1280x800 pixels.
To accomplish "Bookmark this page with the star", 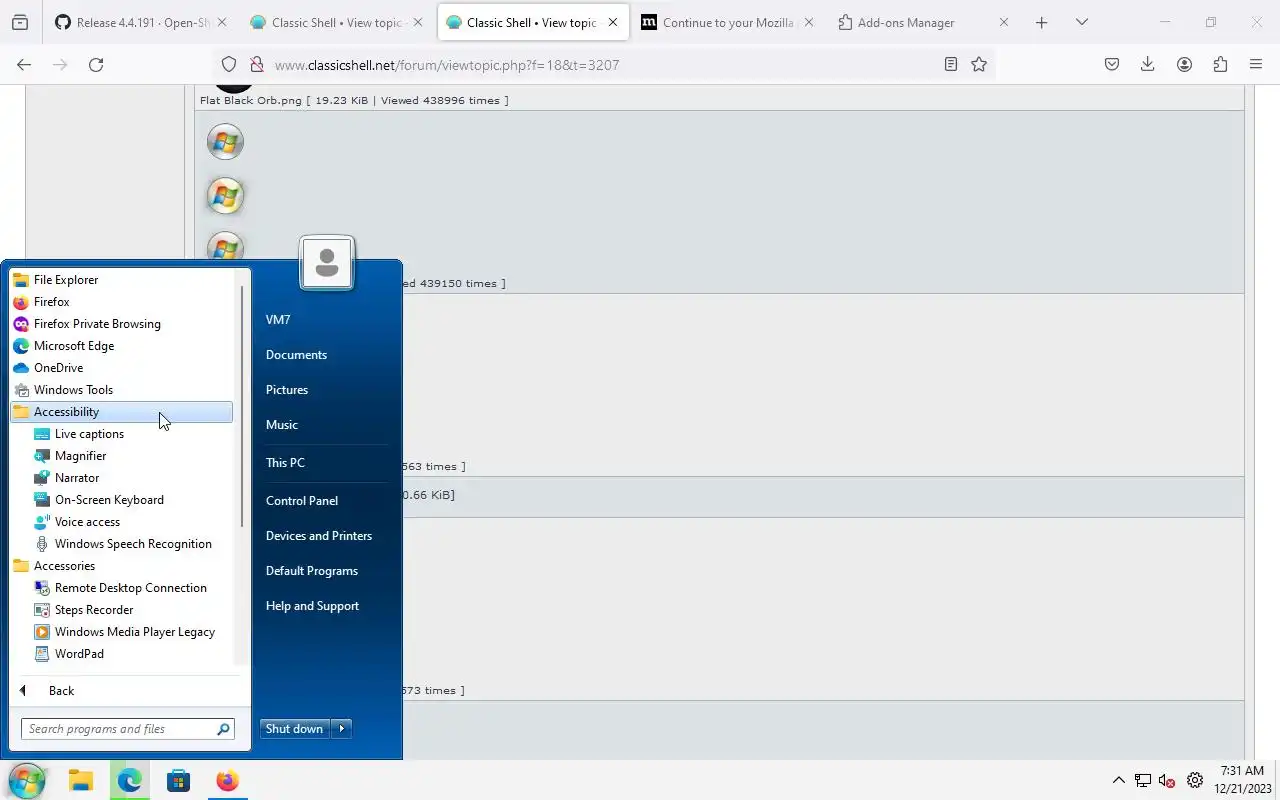I will pyautogui.click(x=979, y=64).
